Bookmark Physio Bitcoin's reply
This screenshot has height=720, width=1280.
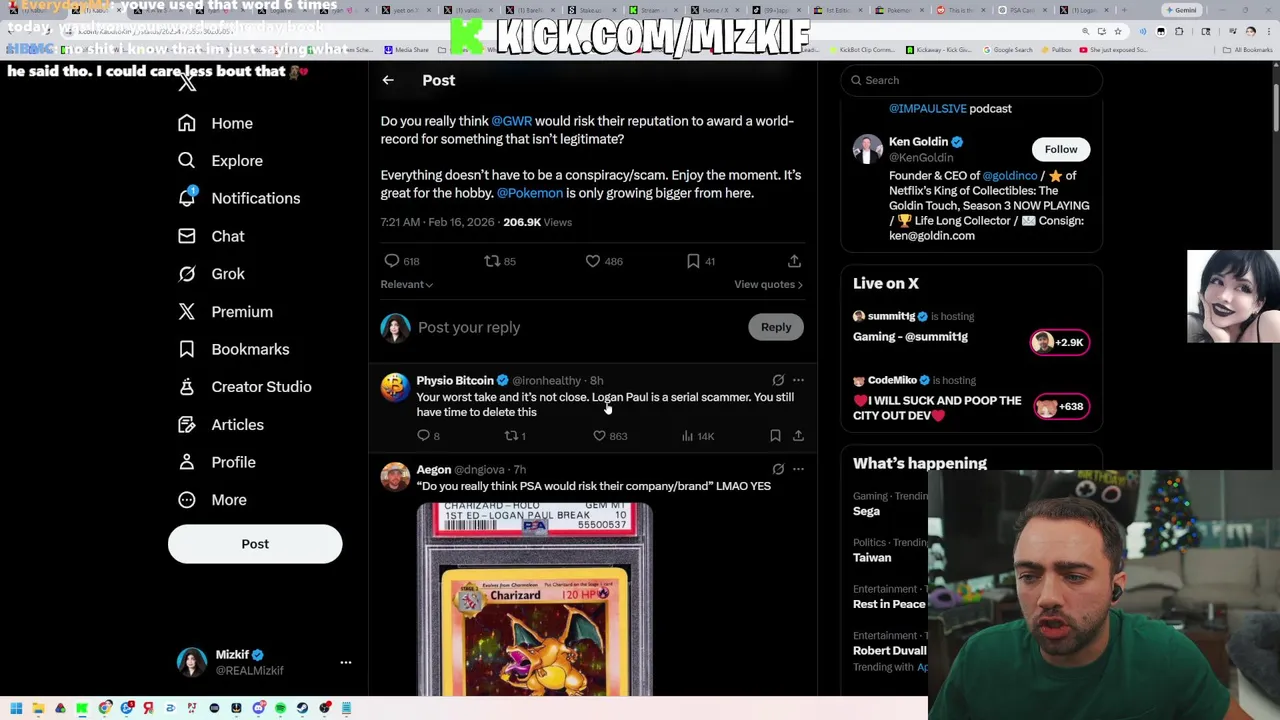(775, 436)
